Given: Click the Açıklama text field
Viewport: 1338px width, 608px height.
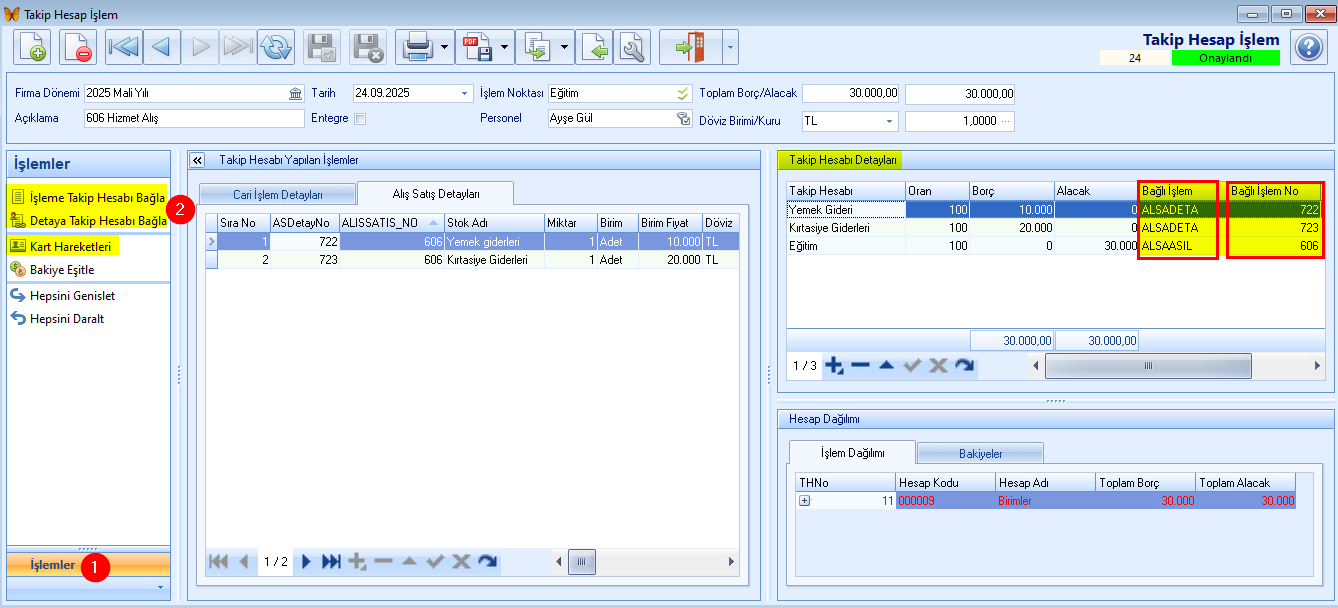Looking at the screenshot, I should coord(193,118).
